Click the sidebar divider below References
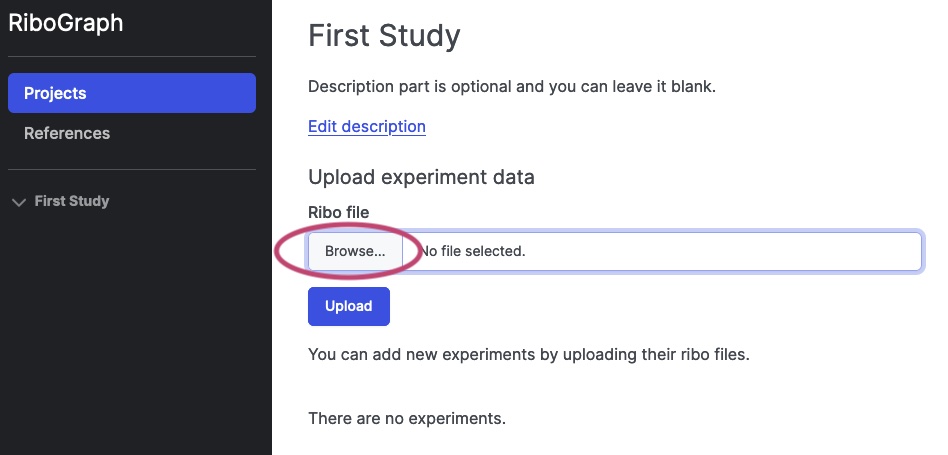Image resolution: width=948 pixels, height=455 pixels. click(x=132, y=170)
